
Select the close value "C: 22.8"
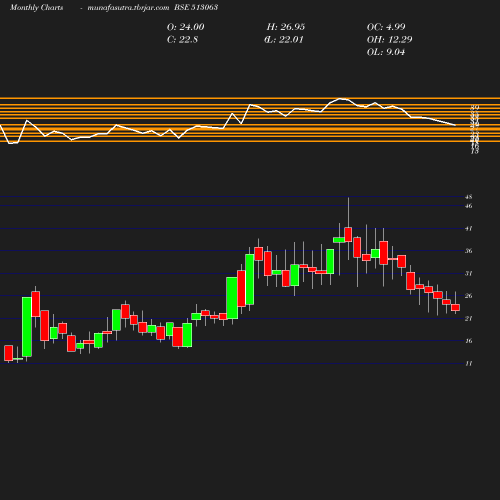click(182, 40)
